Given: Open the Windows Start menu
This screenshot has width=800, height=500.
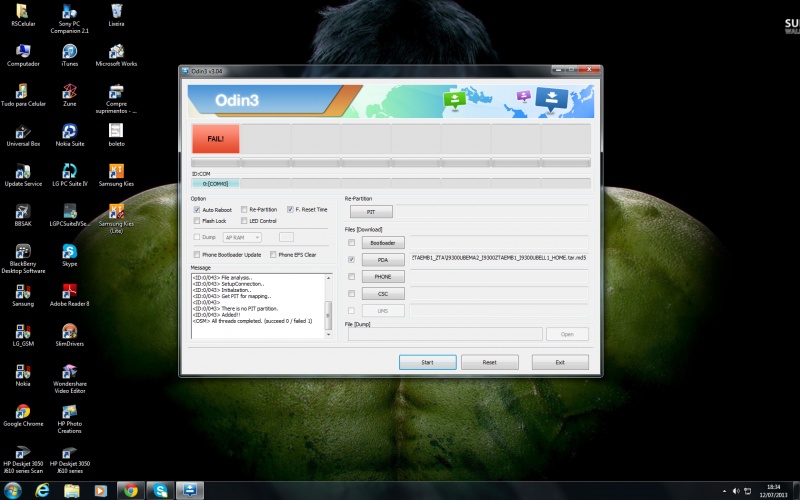Looking at the screenshot, I should 12,490.
